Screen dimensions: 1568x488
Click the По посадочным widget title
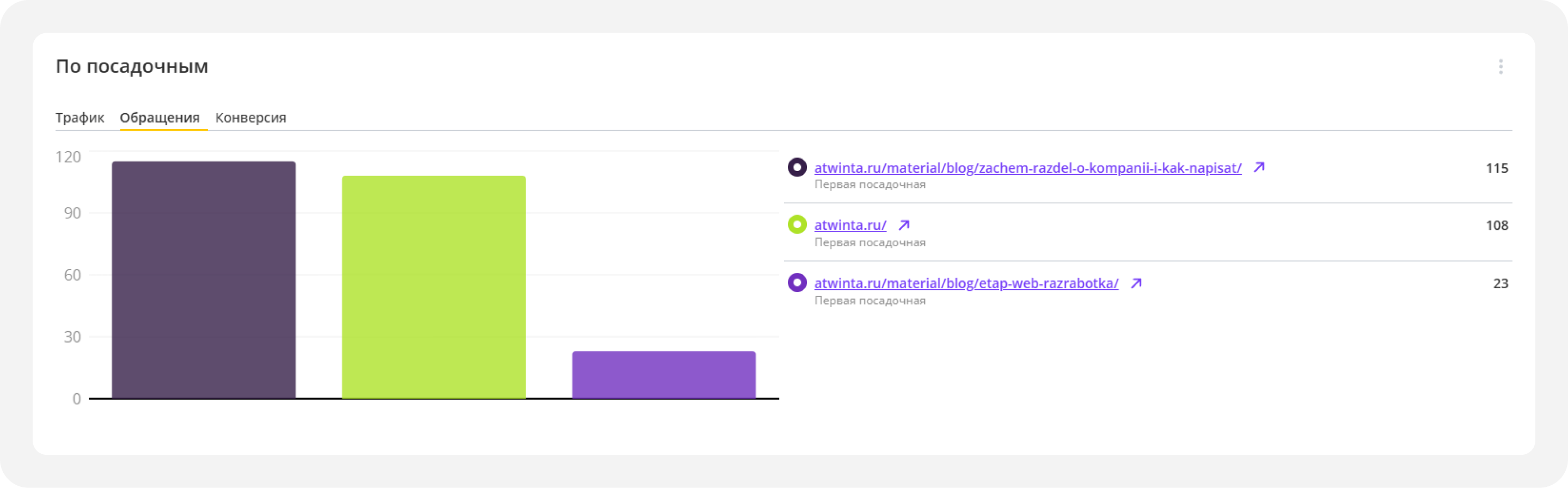click(131, 66)
